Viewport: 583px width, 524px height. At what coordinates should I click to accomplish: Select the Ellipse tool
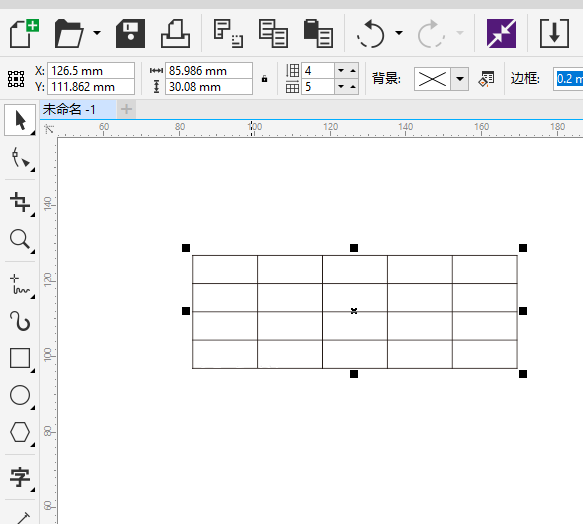coord(20,395)
